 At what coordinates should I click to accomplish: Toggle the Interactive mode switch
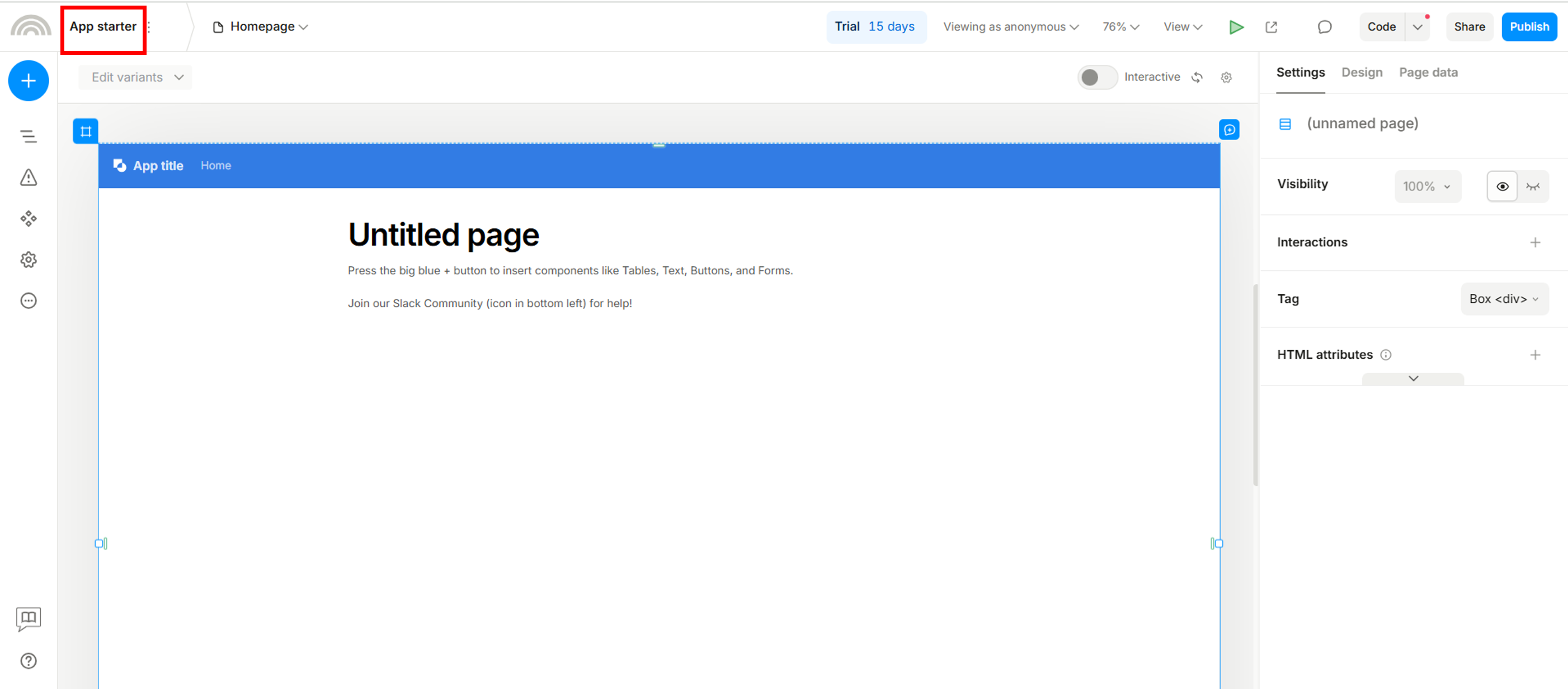[1097, 77]
